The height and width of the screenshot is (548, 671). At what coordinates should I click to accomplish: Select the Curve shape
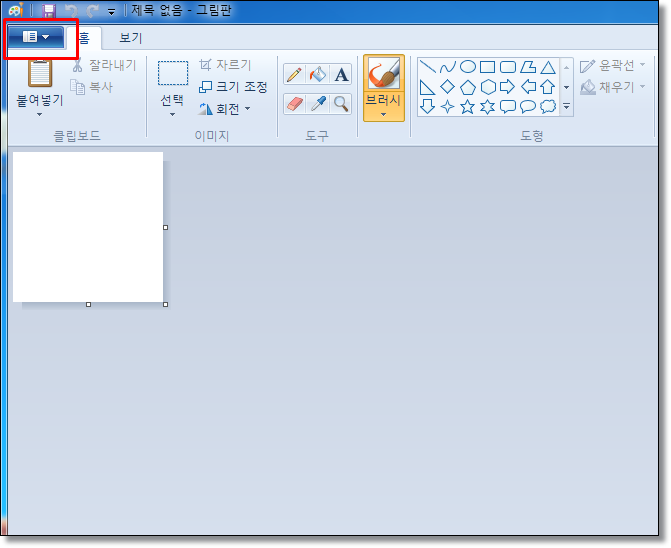pyautogui.click(x=448, y=67)
